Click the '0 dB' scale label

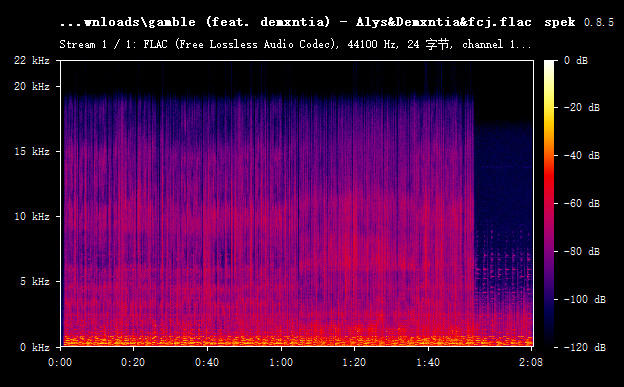576,61
